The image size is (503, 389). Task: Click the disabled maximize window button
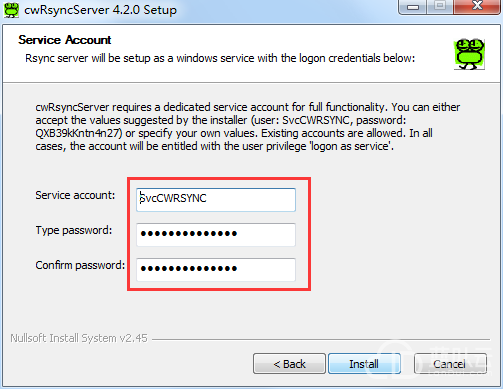click(x=440, y=7)
